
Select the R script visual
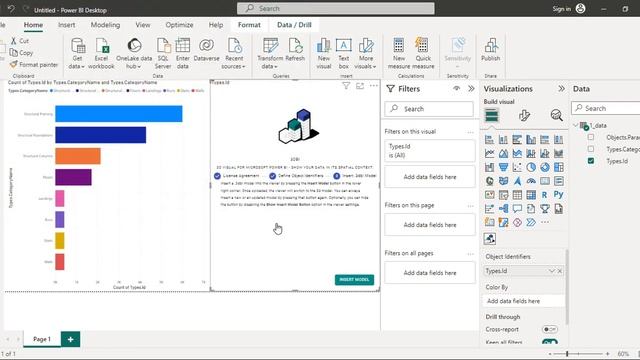(544, 195)
